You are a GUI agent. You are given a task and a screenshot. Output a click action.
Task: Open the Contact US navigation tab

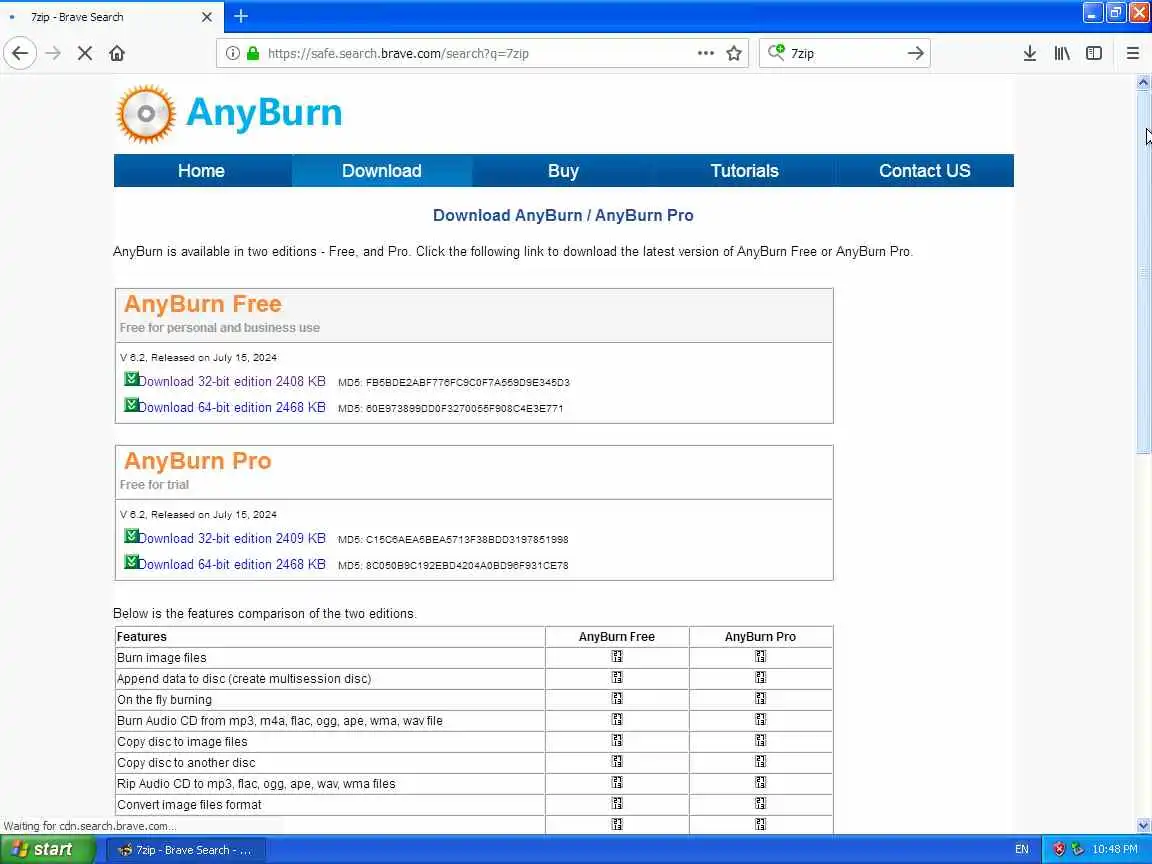[x=924, y=170]
